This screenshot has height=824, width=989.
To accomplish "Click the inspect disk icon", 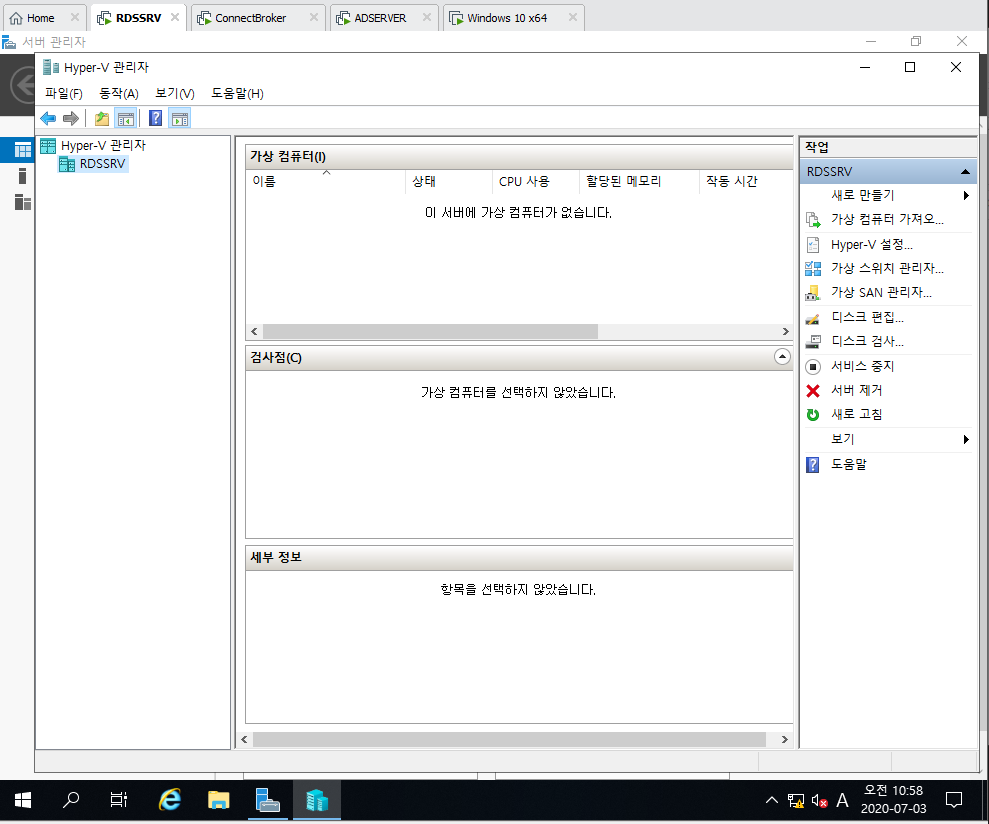I will click(813, 342).
